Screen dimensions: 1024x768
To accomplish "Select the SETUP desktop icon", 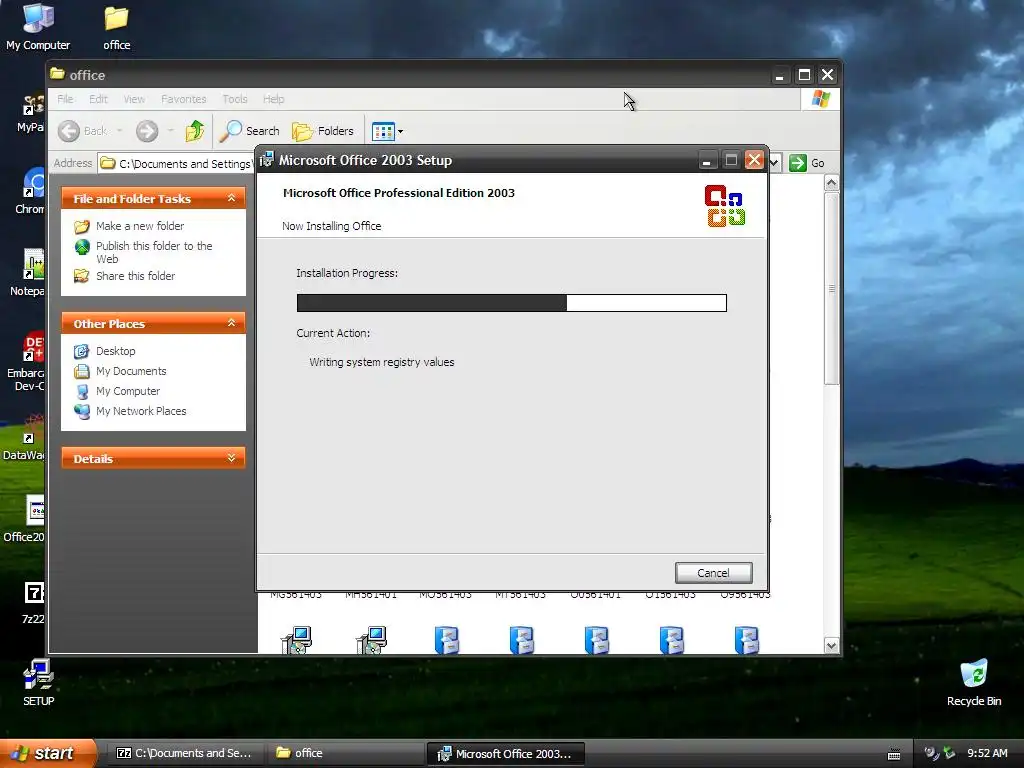I will 39,683.
